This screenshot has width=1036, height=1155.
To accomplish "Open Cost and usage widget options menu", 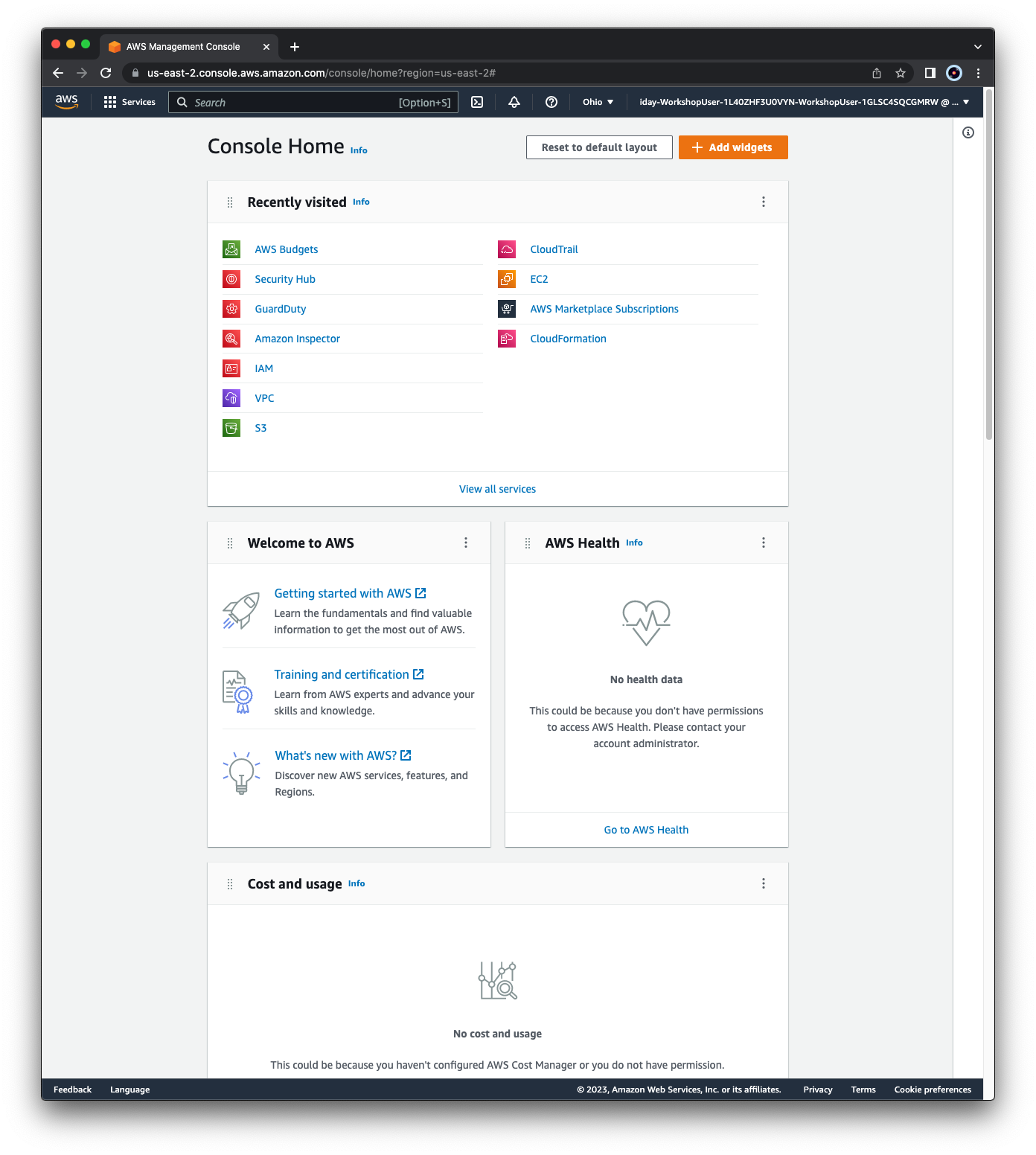I will 764,883.
